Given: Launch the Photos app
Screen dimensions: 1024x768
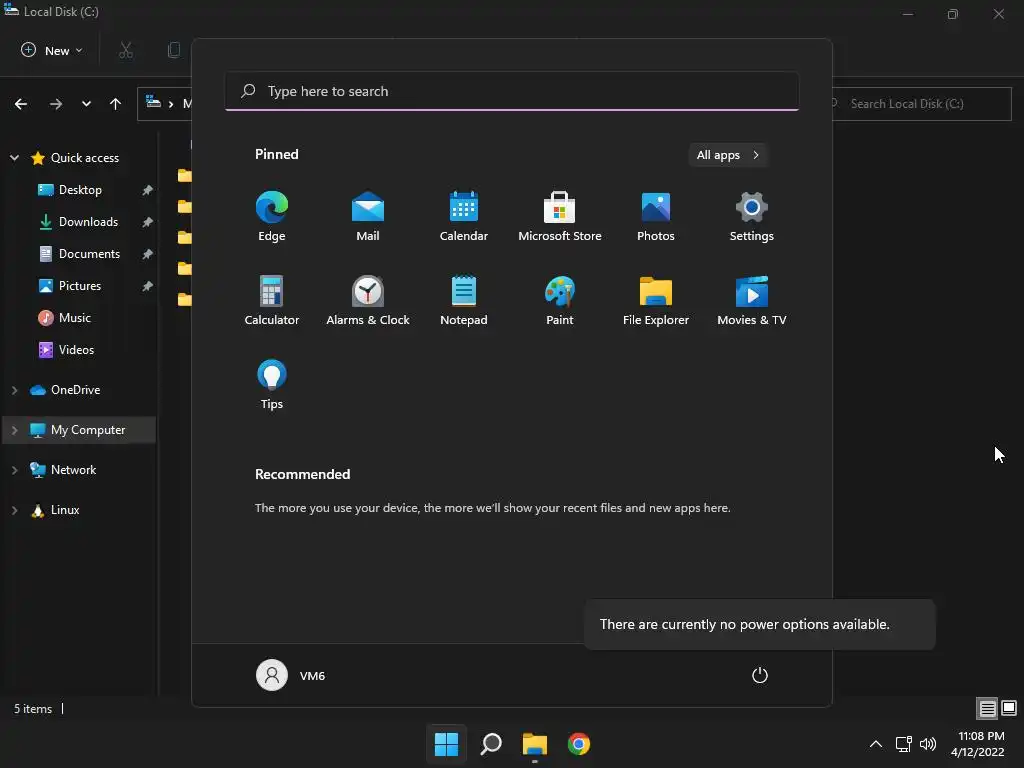Looking at the screenshot, I should coord(656,217).
